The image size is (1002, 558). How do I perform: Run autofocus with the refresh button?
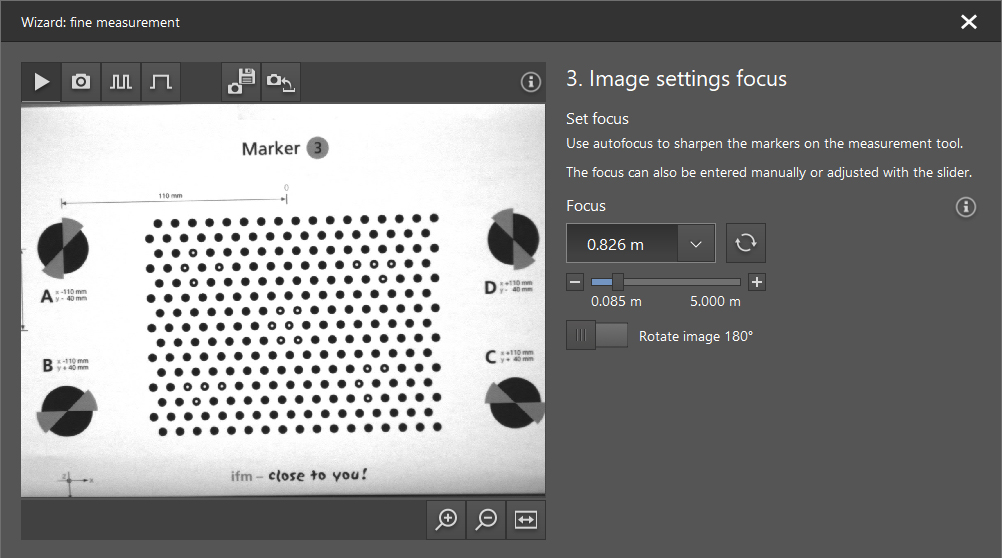(745, 243)
